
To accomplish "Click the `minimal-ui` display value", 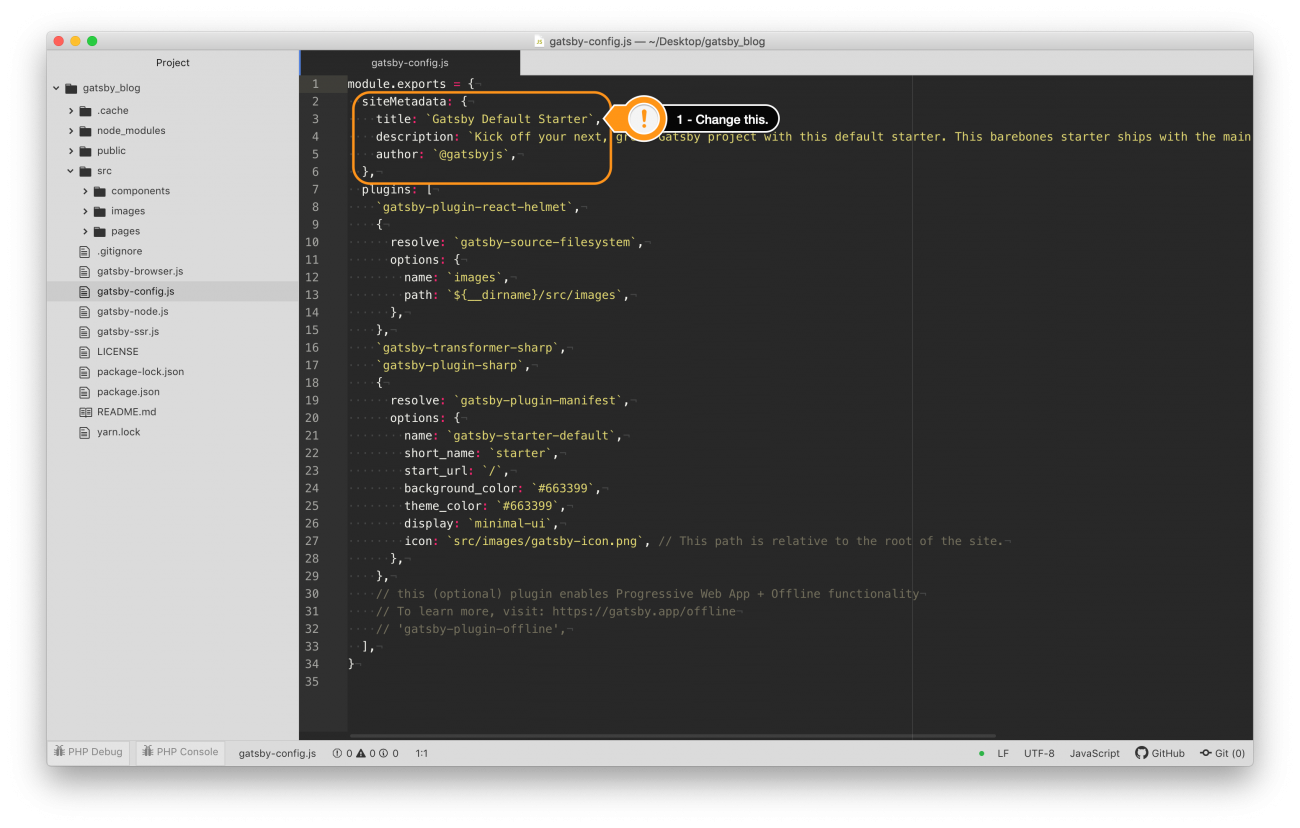I will (512, 523).
